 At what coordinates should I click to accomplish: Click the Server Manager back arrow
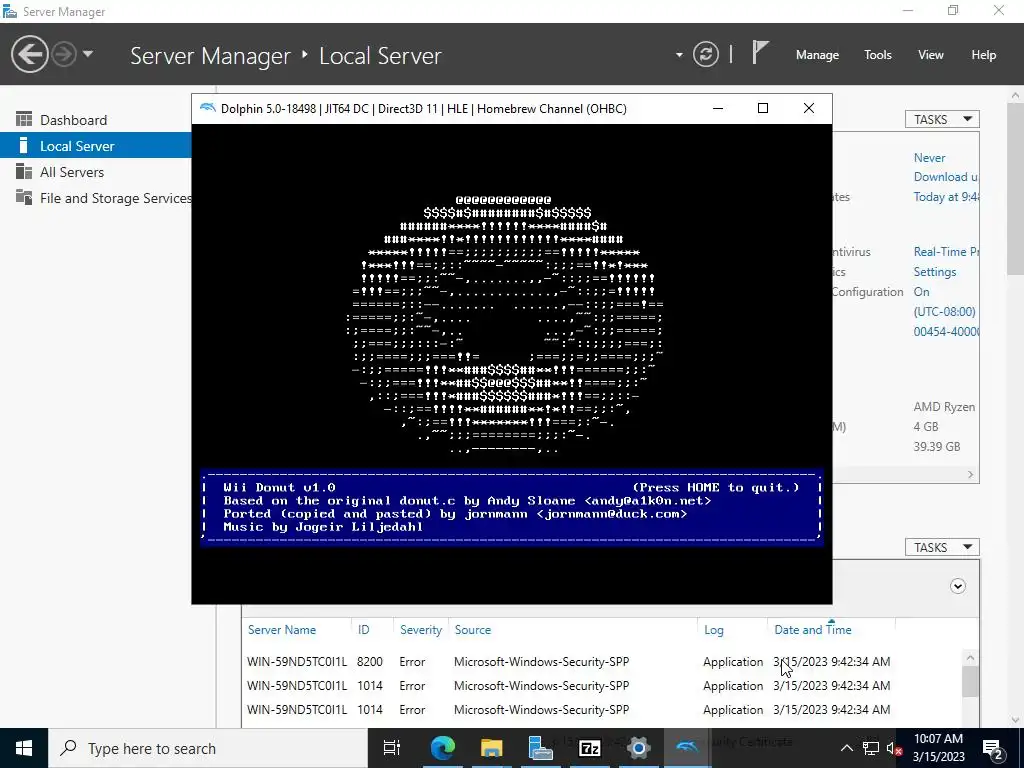pos(29,54)
